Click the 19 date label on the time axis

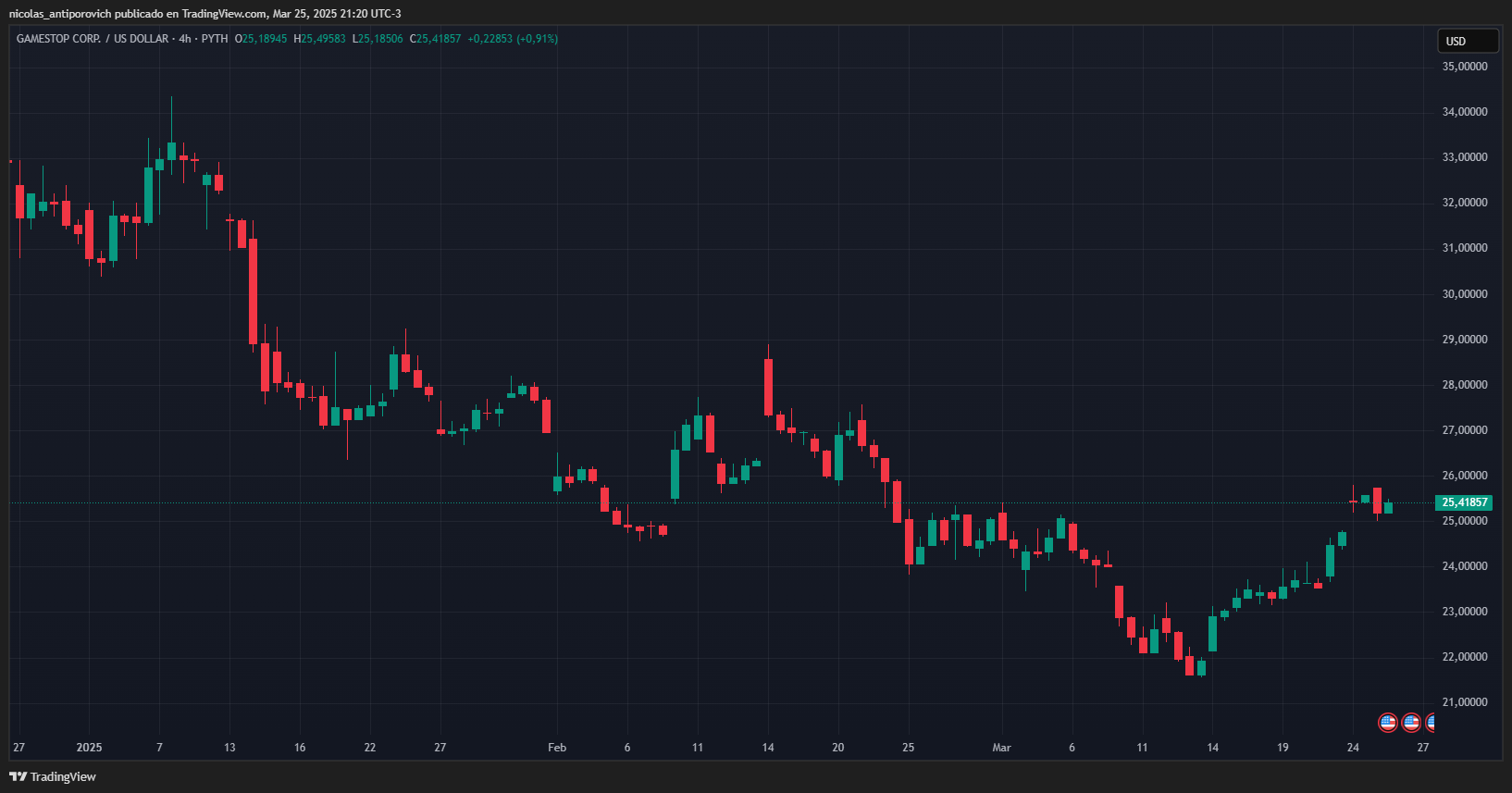[1283, 748]
